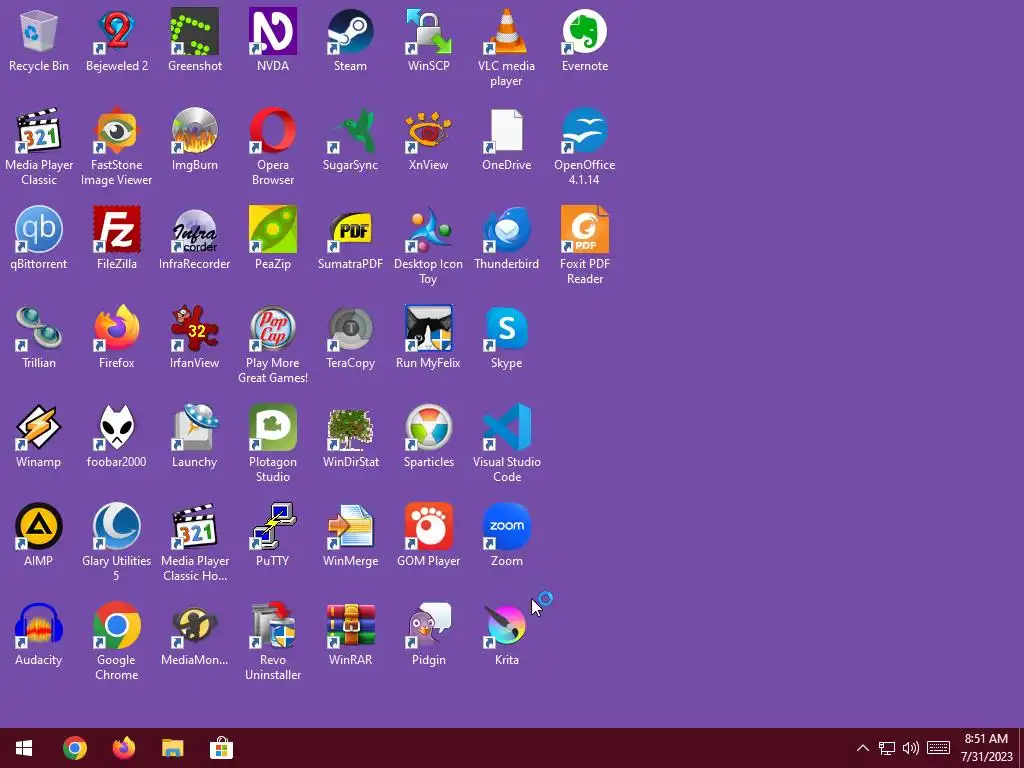
Task: Select the NVDA shortcut icon
Action: (272, 31)
